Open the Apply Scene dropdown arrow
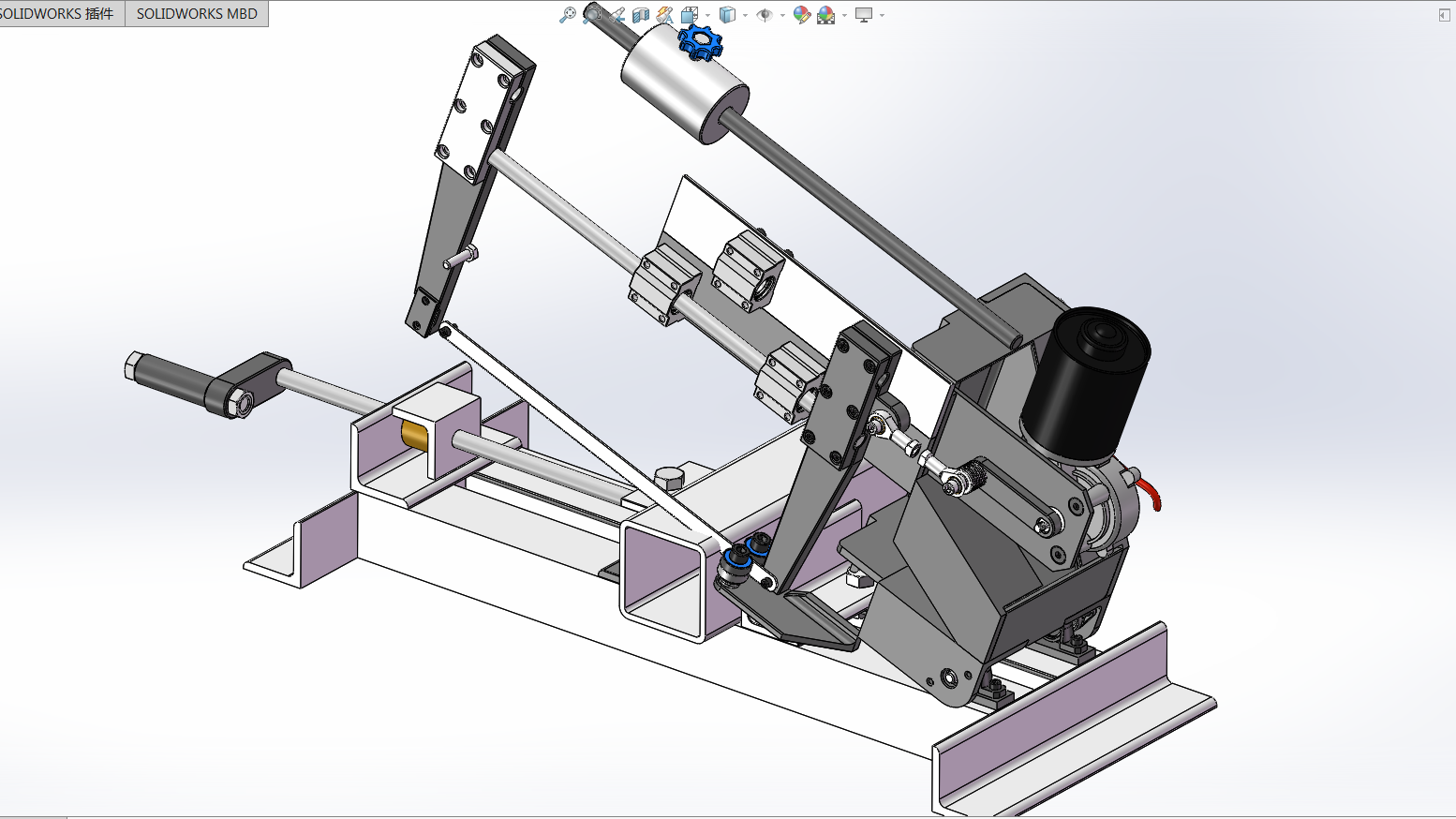The image size is (1456, 819). click(x=844, y=15)
